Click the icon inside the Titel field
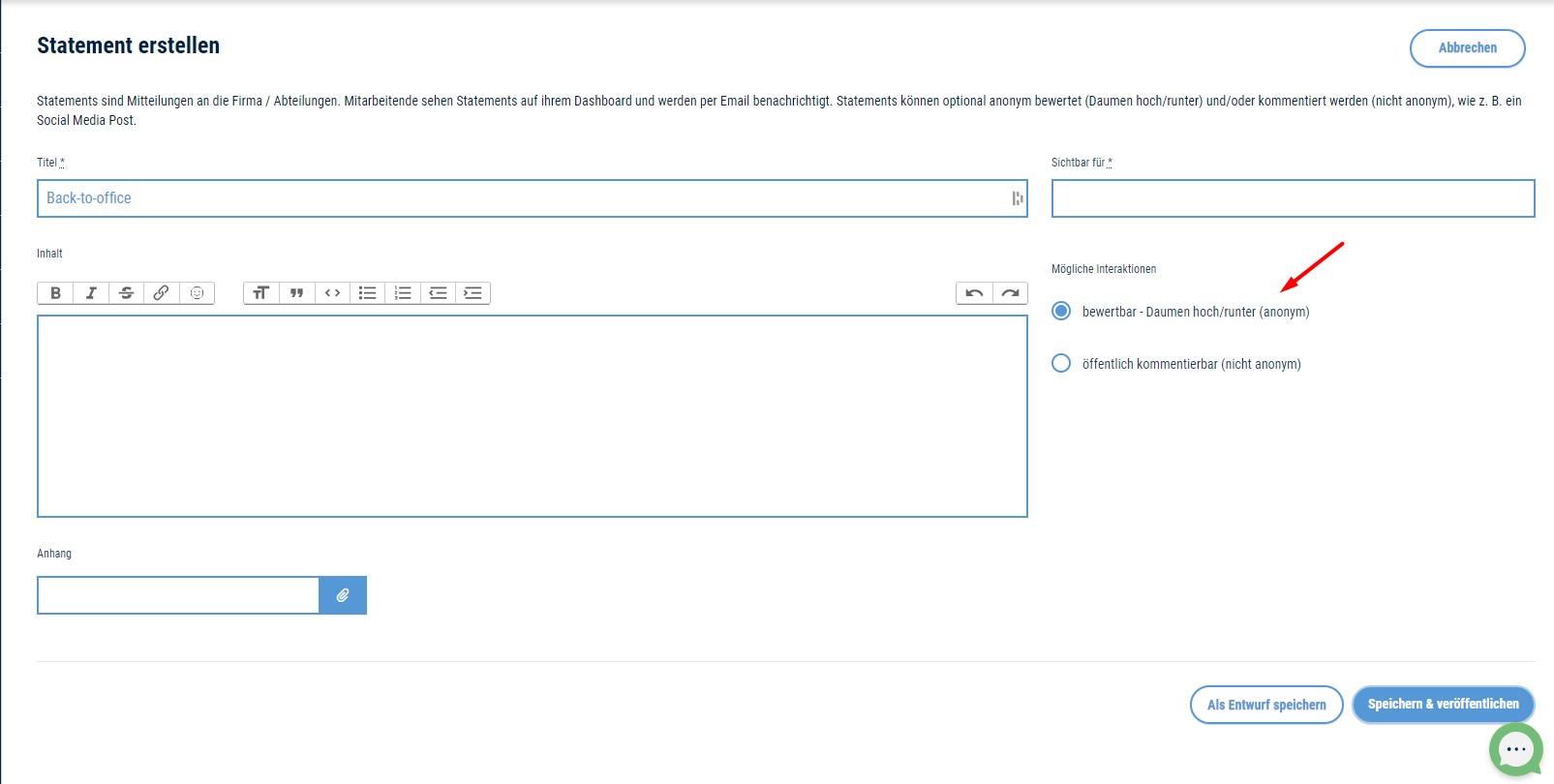The height and width of the screenshot is (784, 1554). [1017, 198]
